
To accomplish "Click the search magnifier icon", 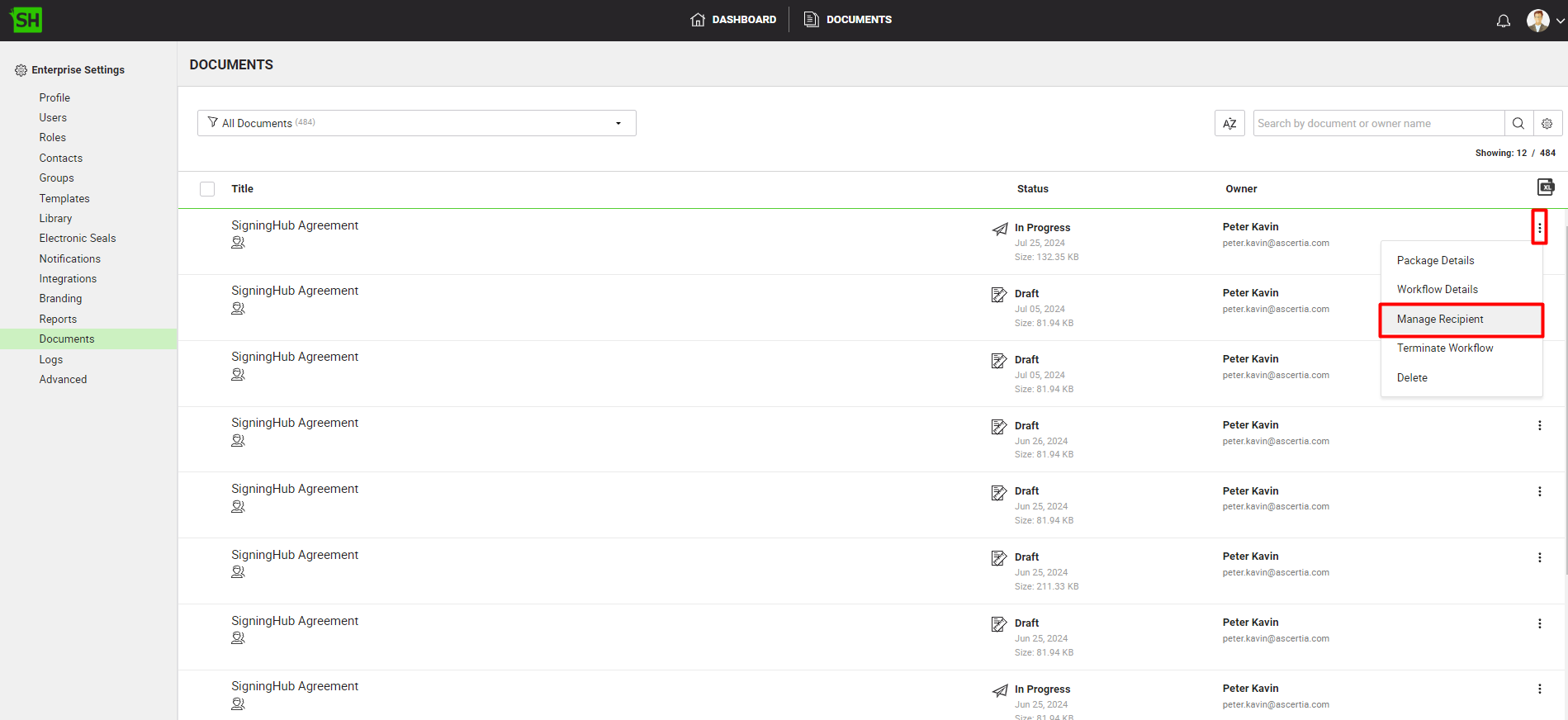I will [1518, 124].
